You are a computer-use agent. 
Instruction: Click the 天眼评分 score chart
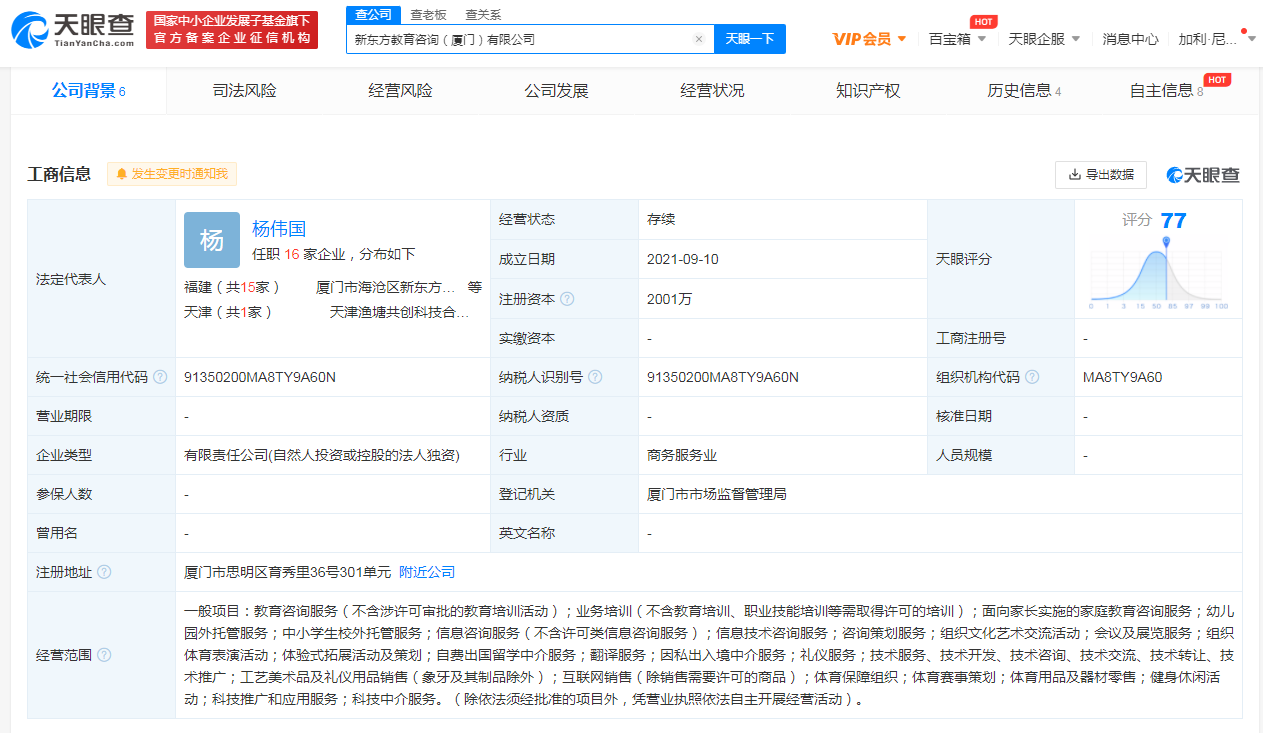[x=1158, y=270]
